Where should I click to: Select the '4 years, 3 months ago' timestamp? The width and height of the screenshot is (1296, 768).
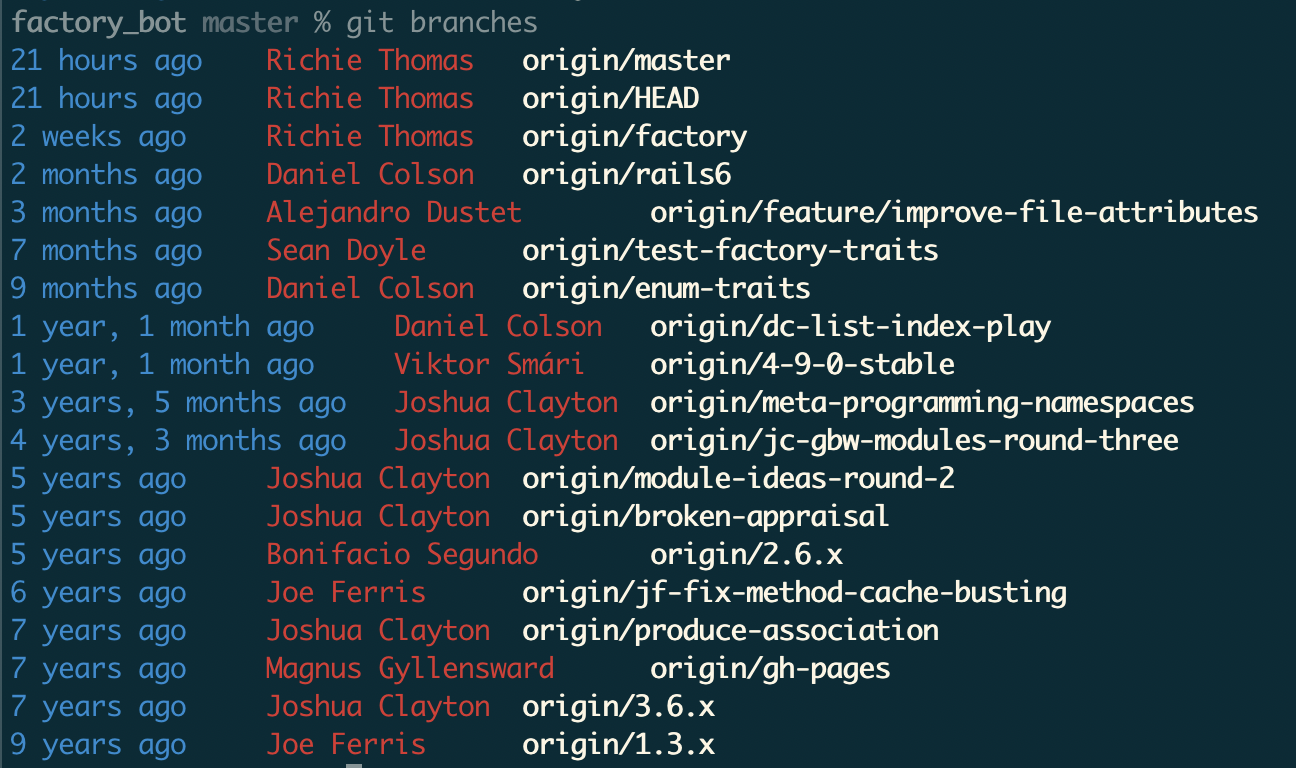coord(178,441)
